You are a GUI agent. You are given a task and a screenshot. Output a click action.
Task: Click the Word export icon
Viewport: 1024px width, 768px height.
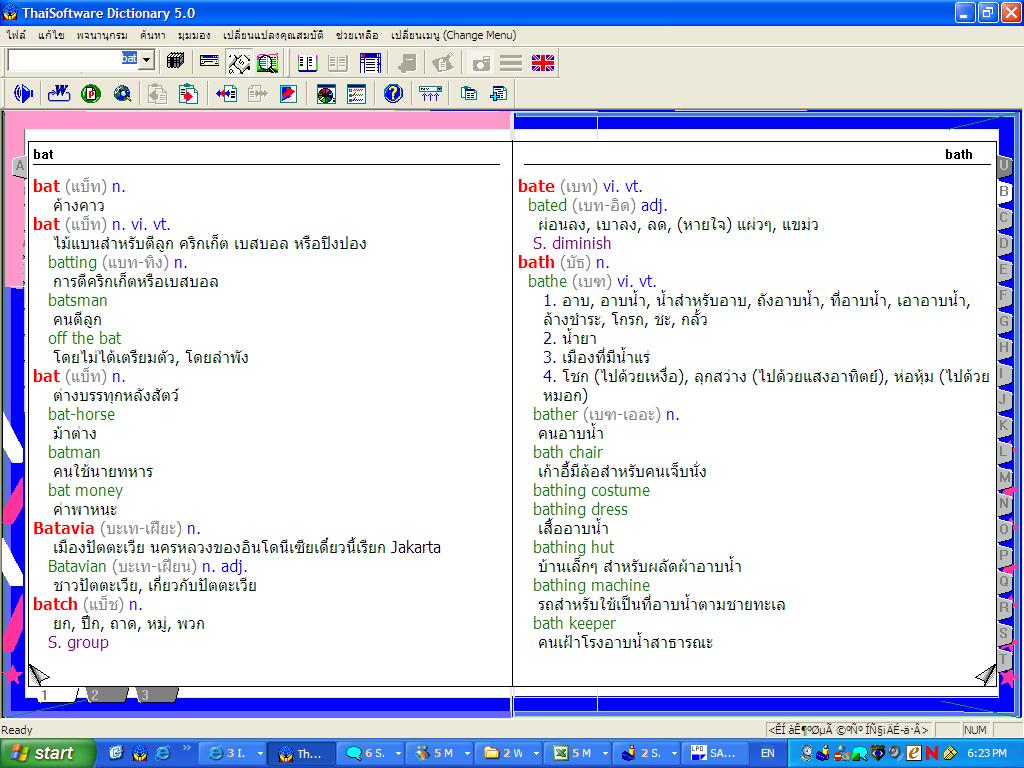pyautogui.click(x=59, y=93)
